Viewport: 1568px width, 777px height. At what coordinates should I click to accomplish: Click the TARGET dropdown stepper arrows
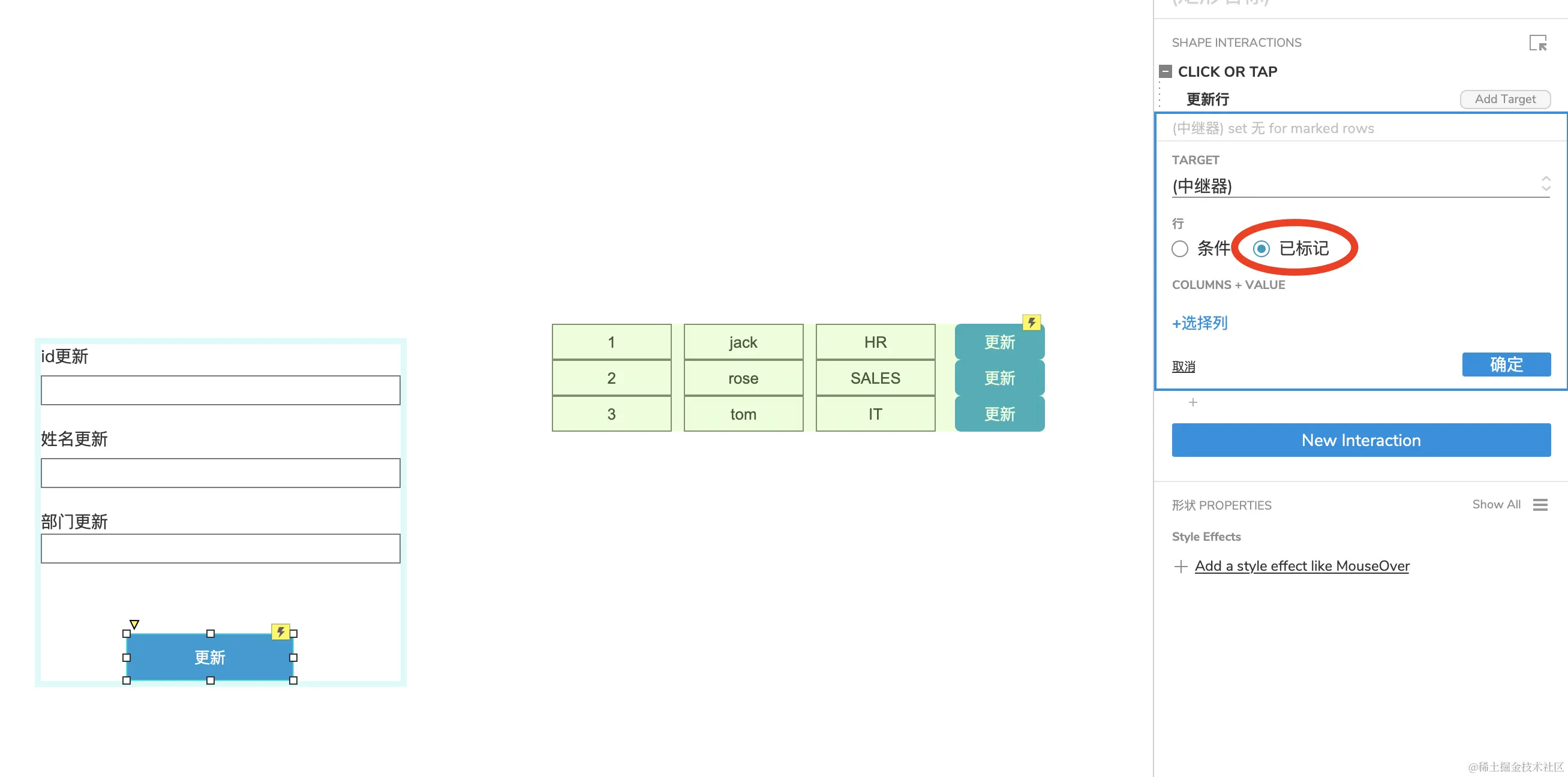pyautogui.click(x=1545, y=183)
